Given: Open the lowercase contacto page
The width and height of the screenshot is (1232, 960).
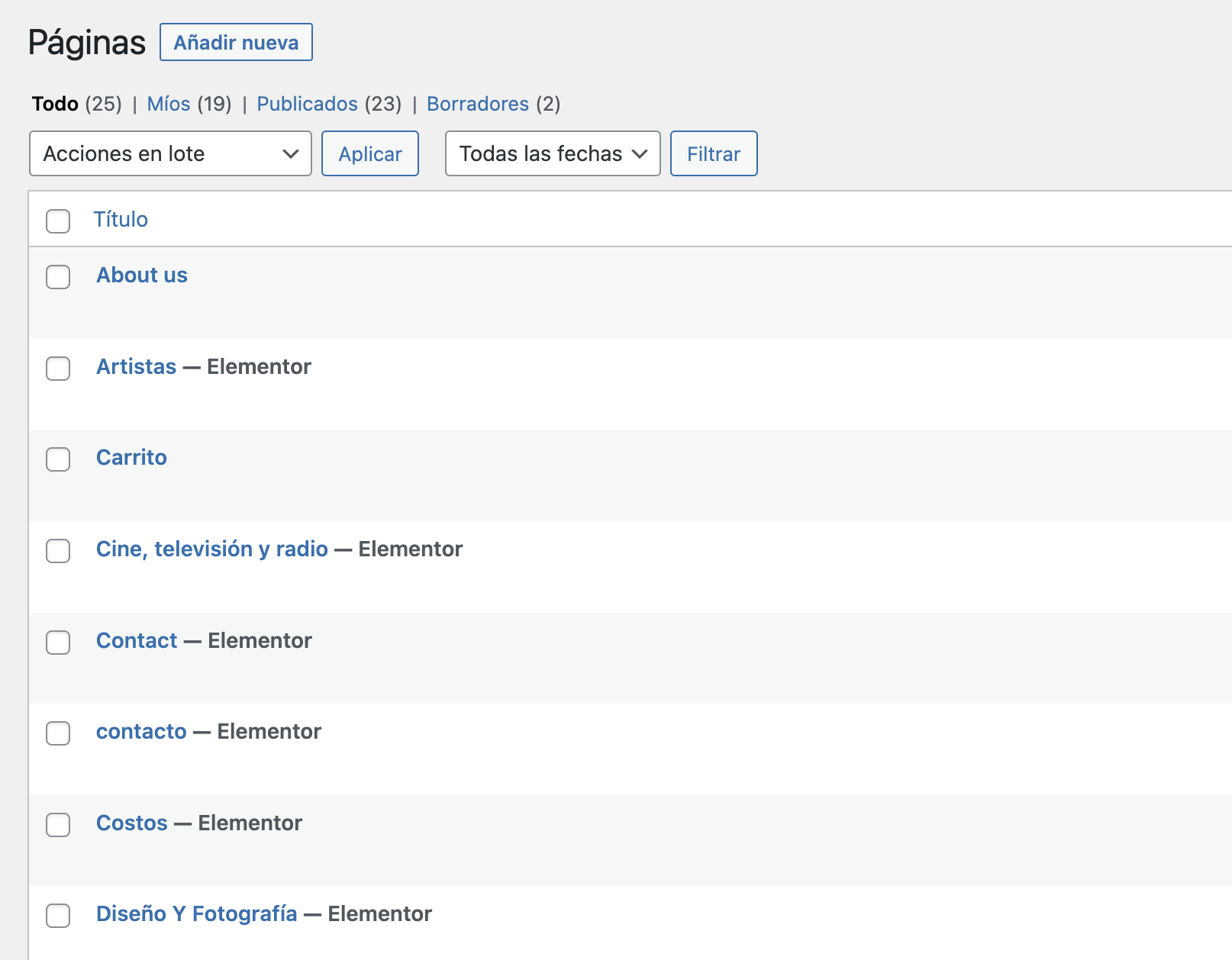Looking at the screenshot, I should click(x=141, y=732).
